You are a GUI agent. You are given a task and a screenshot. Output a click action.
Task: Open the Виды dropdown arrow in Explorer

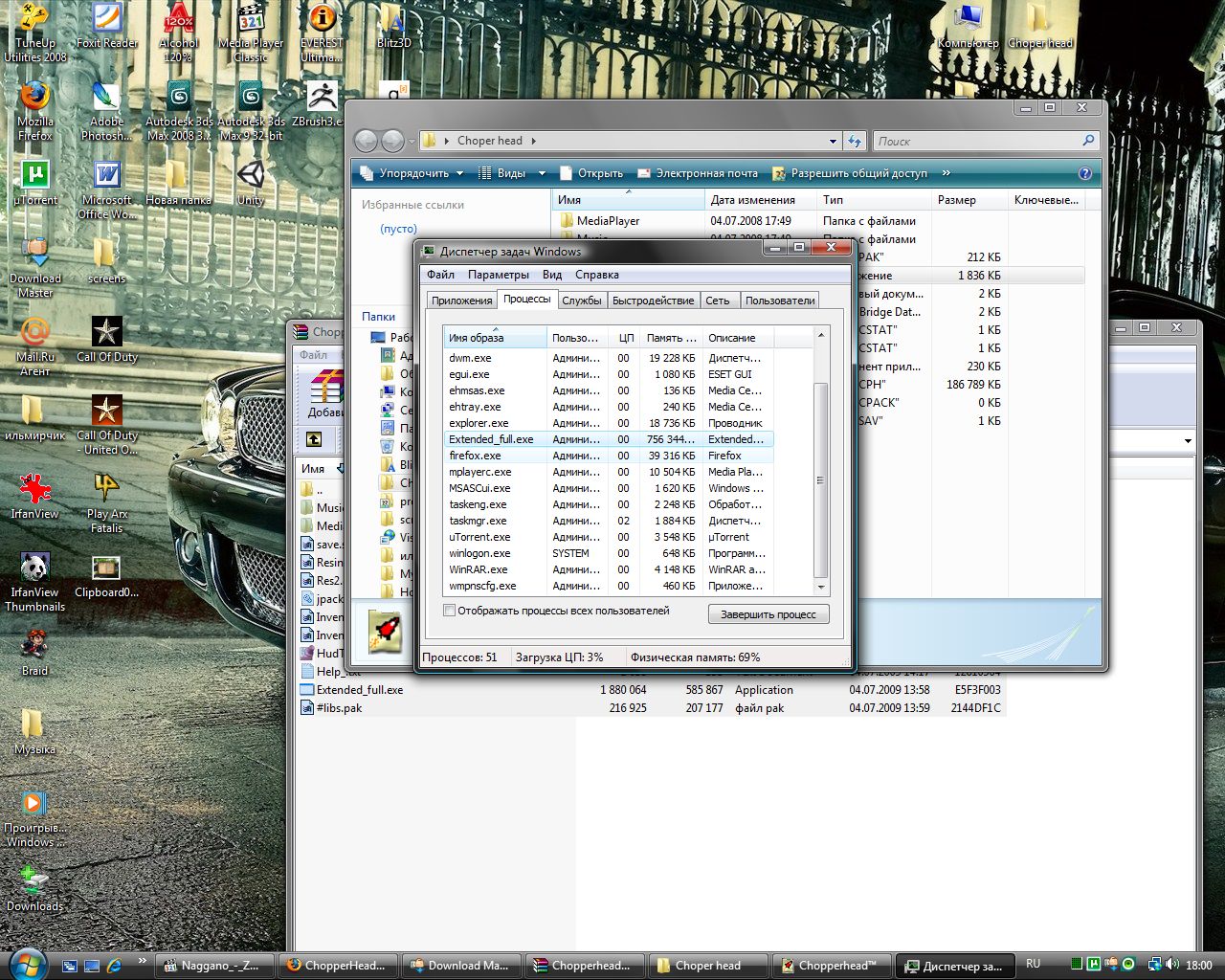(542, 173)
